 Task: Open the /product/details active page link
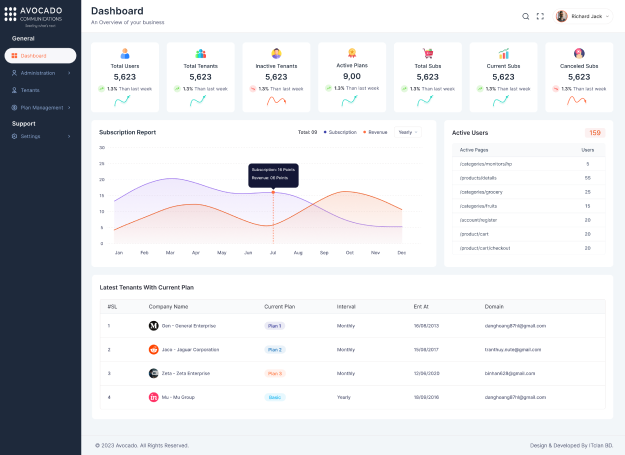point(483,177)
